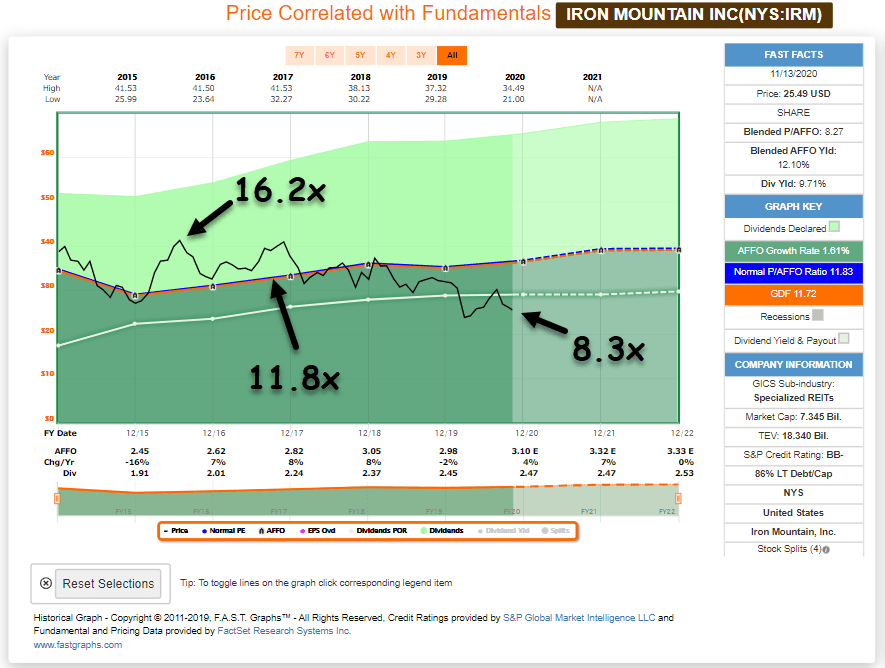Switch to the 5Y timeframe tab
Screen dimensions: 885x668
pyautogui.click(x=359, y=56)
